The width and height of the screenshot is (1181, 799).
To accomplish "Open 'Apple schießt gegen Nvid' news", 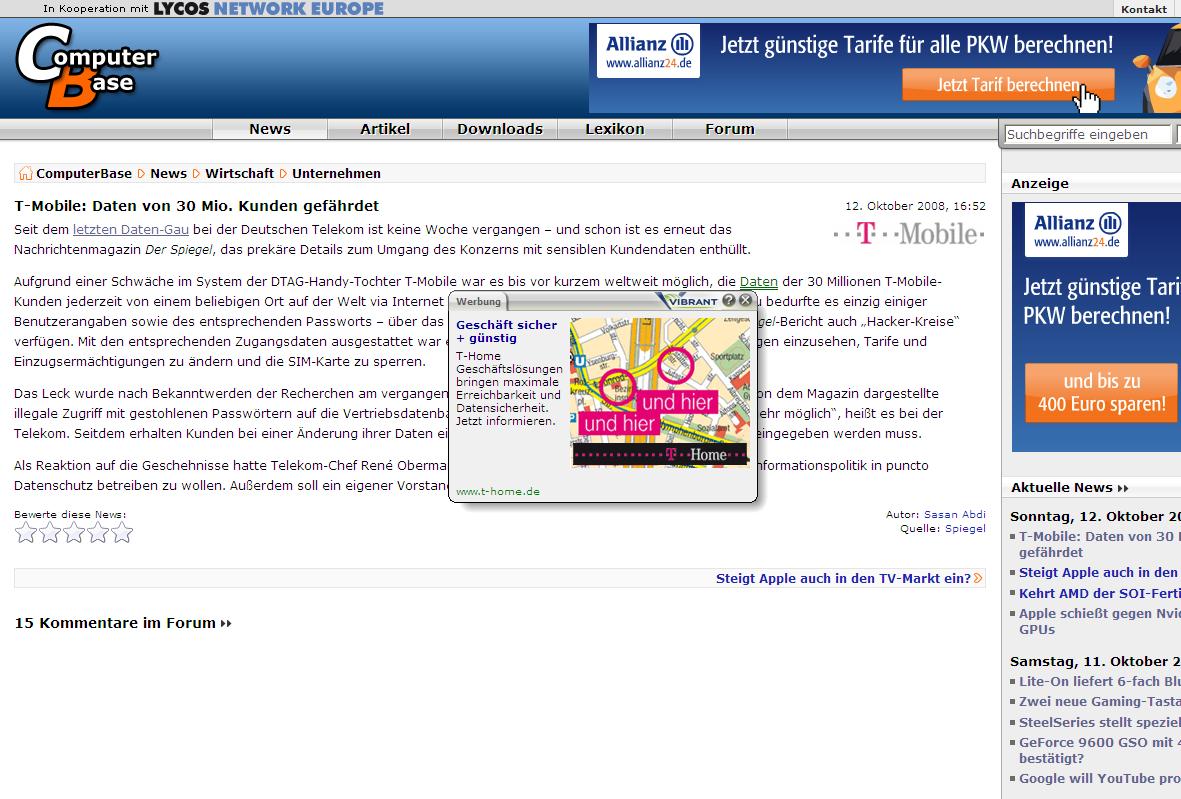I will pos(1100,621).
